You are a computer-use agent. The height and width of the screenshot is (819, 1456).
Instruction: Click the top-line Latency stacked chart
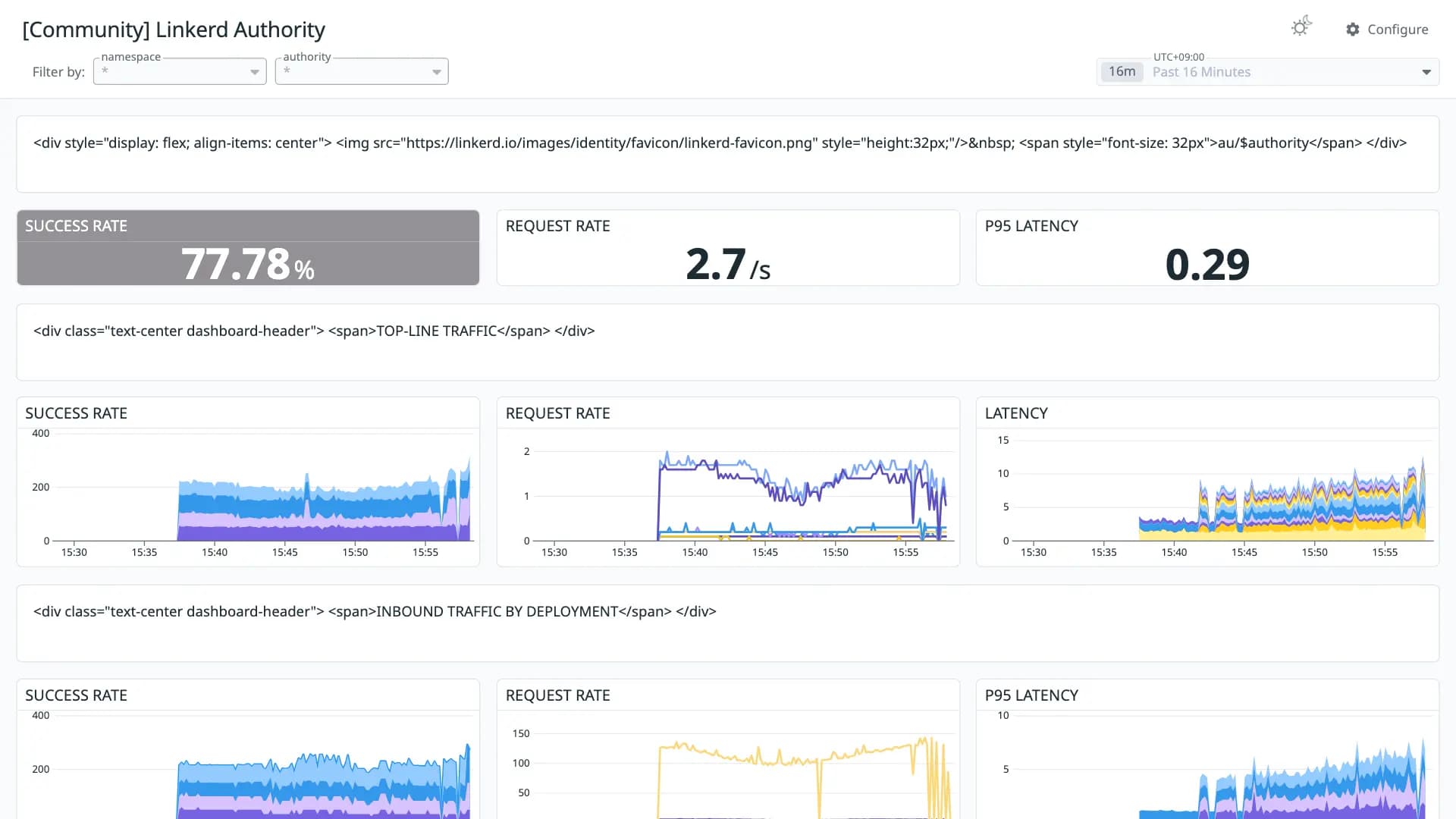[1207, 494]
